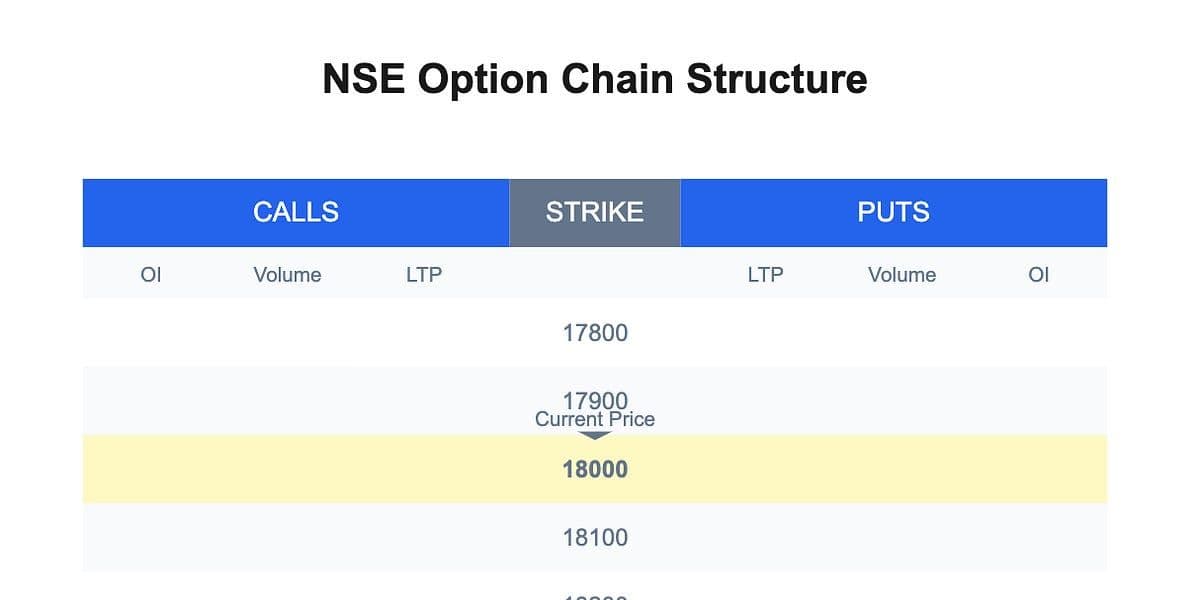Click the NSE Option Chain Structure title
The image size is (1200, 600).
coord(595,79)
